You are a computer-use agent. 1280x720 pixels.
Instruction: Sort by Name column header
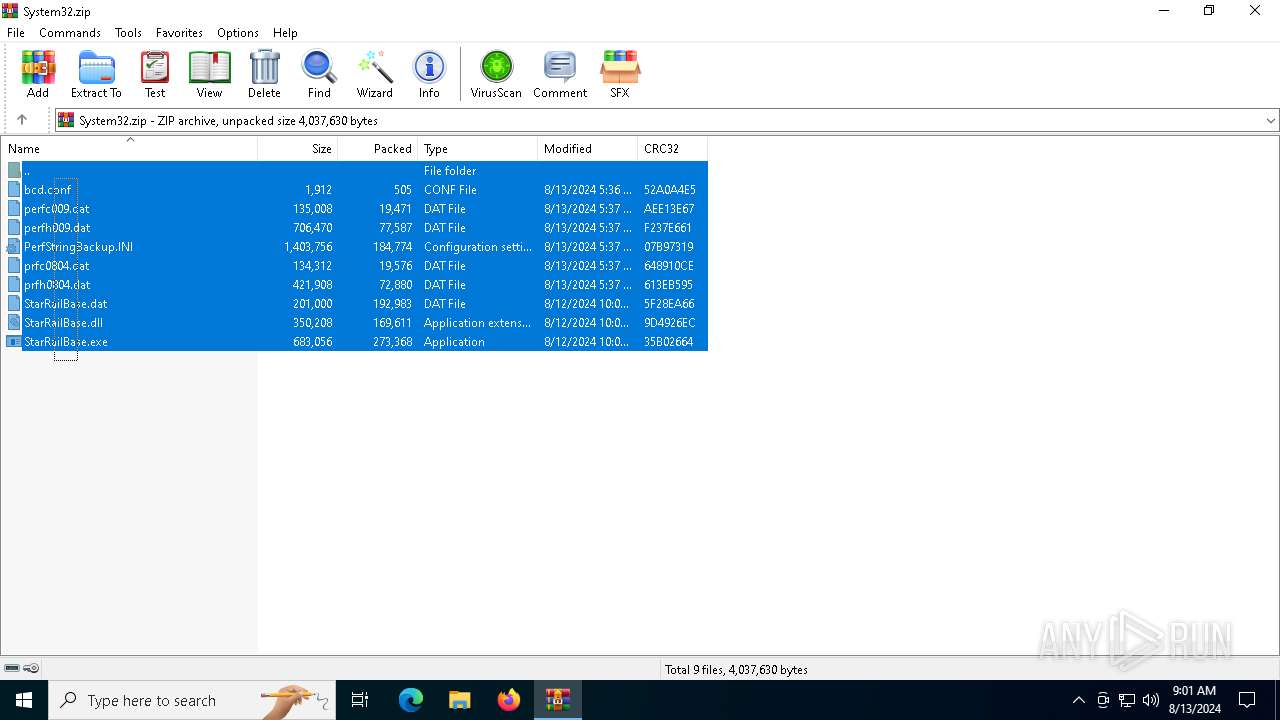pos(129,148)
